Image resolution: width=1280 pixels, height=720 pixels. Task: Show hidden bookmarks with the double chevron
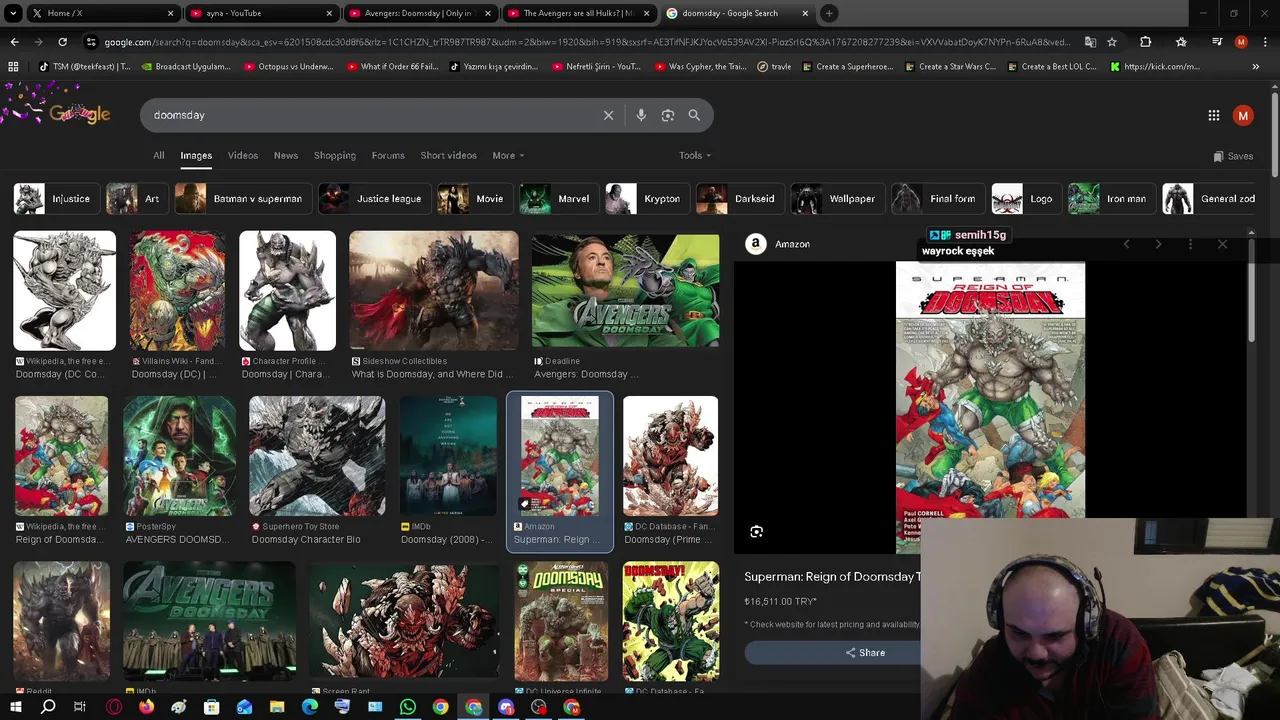pyautogui.click(x=1256, y=67)
